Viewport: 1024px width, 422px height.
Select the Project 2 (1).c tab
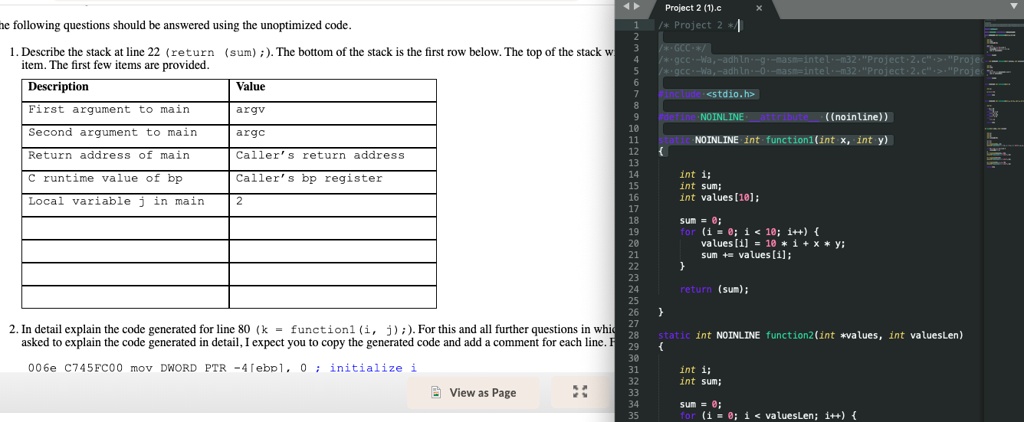coord(693,8)
